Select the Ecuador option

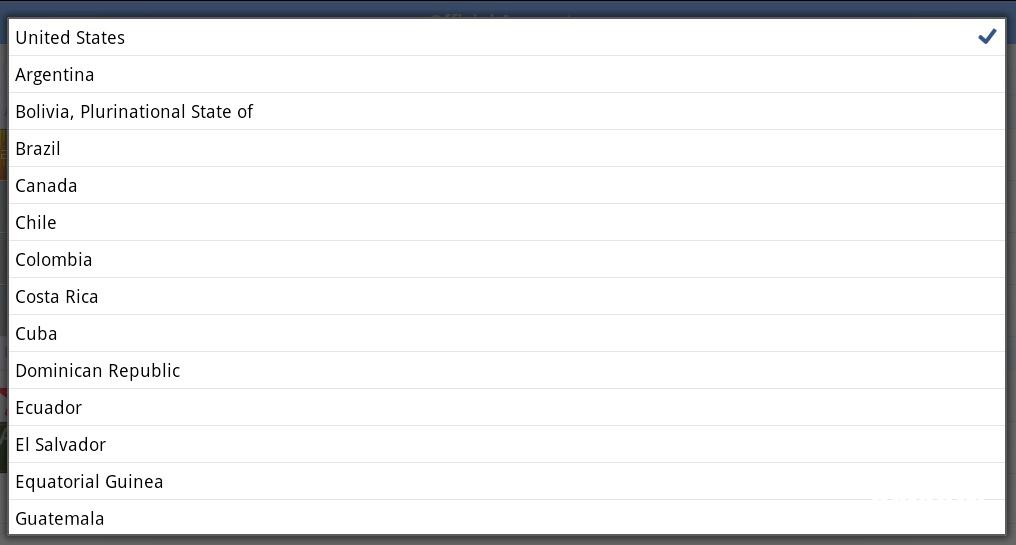[x=49, y=408]
